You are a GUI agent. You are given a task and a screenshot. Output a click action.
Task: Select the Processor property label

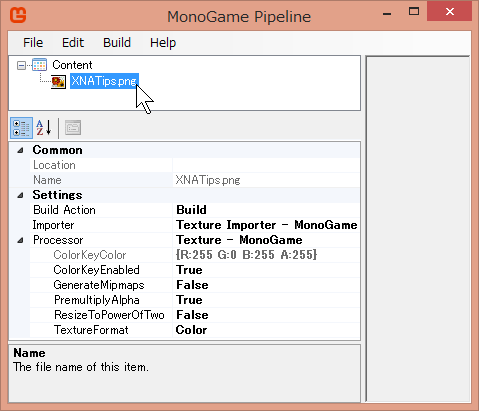click(58, 240)
